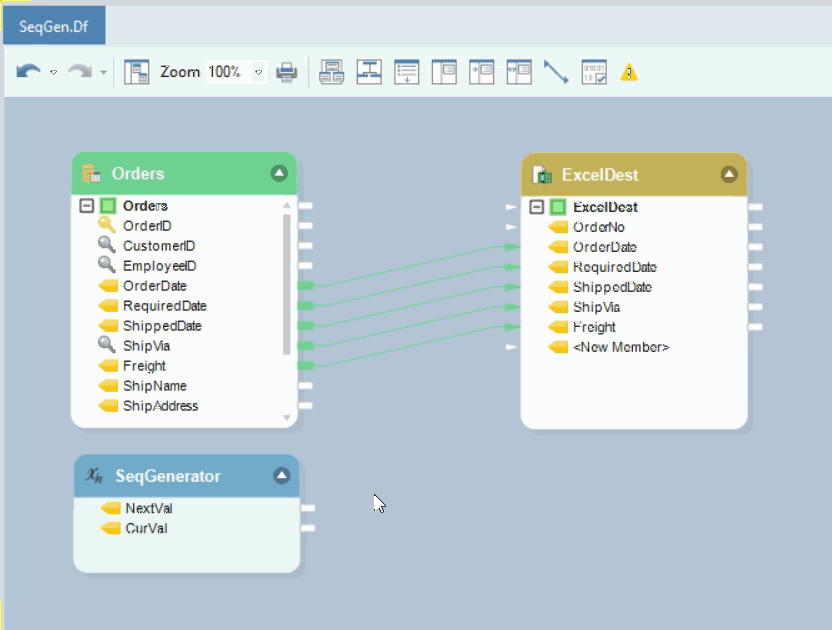Switch to the SeqGen.Df tab
The height and width of the screenshot is (630, 834).
click(x=54, y=26)
